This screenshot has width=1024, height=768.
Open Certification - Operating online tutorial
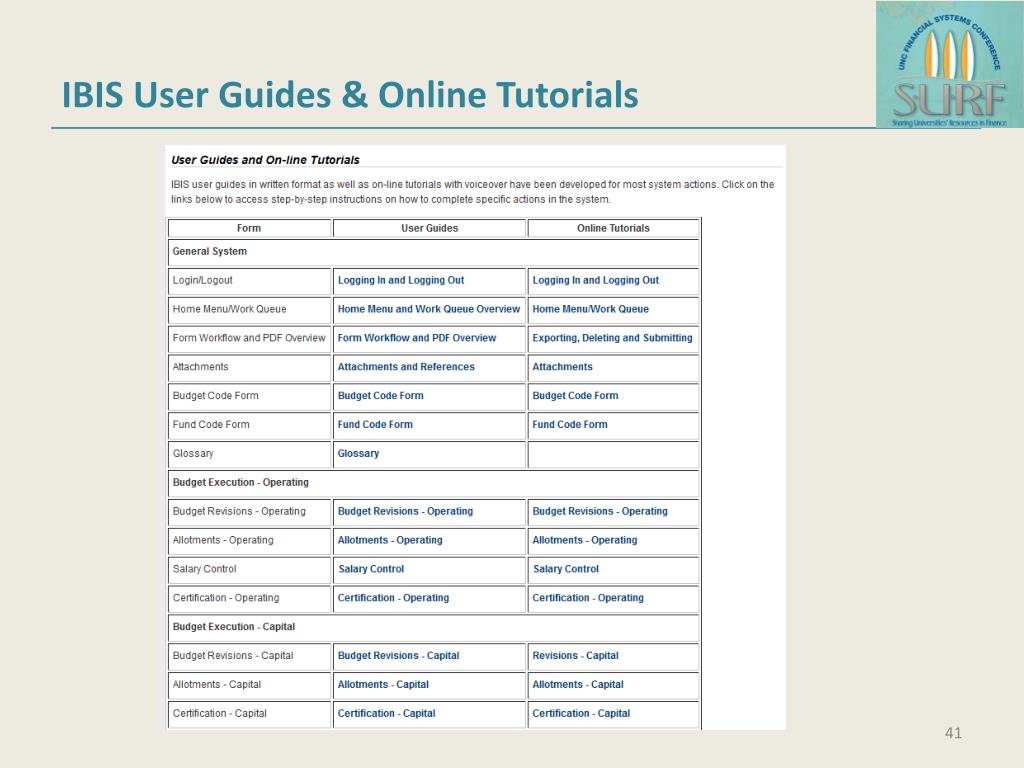[588, 598]
